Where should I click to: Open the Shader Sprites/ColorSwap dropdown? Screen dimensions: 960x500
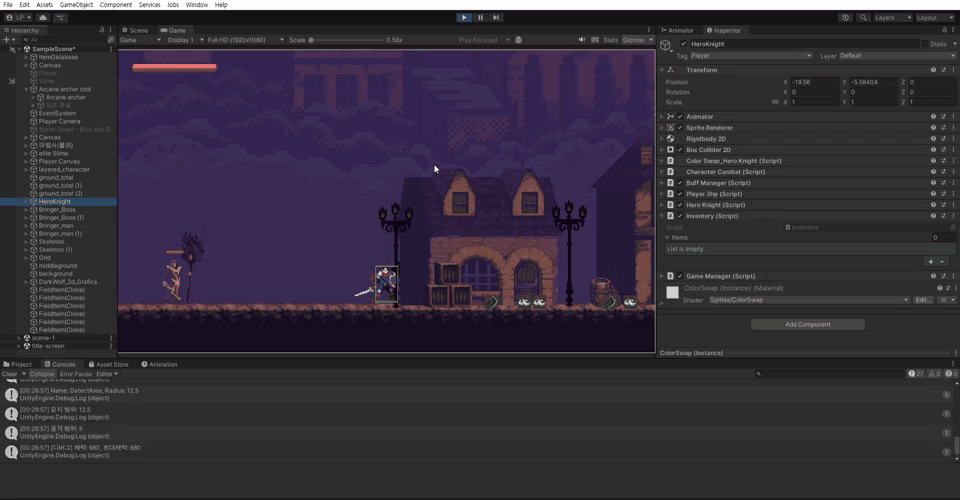tap(809, 300)
